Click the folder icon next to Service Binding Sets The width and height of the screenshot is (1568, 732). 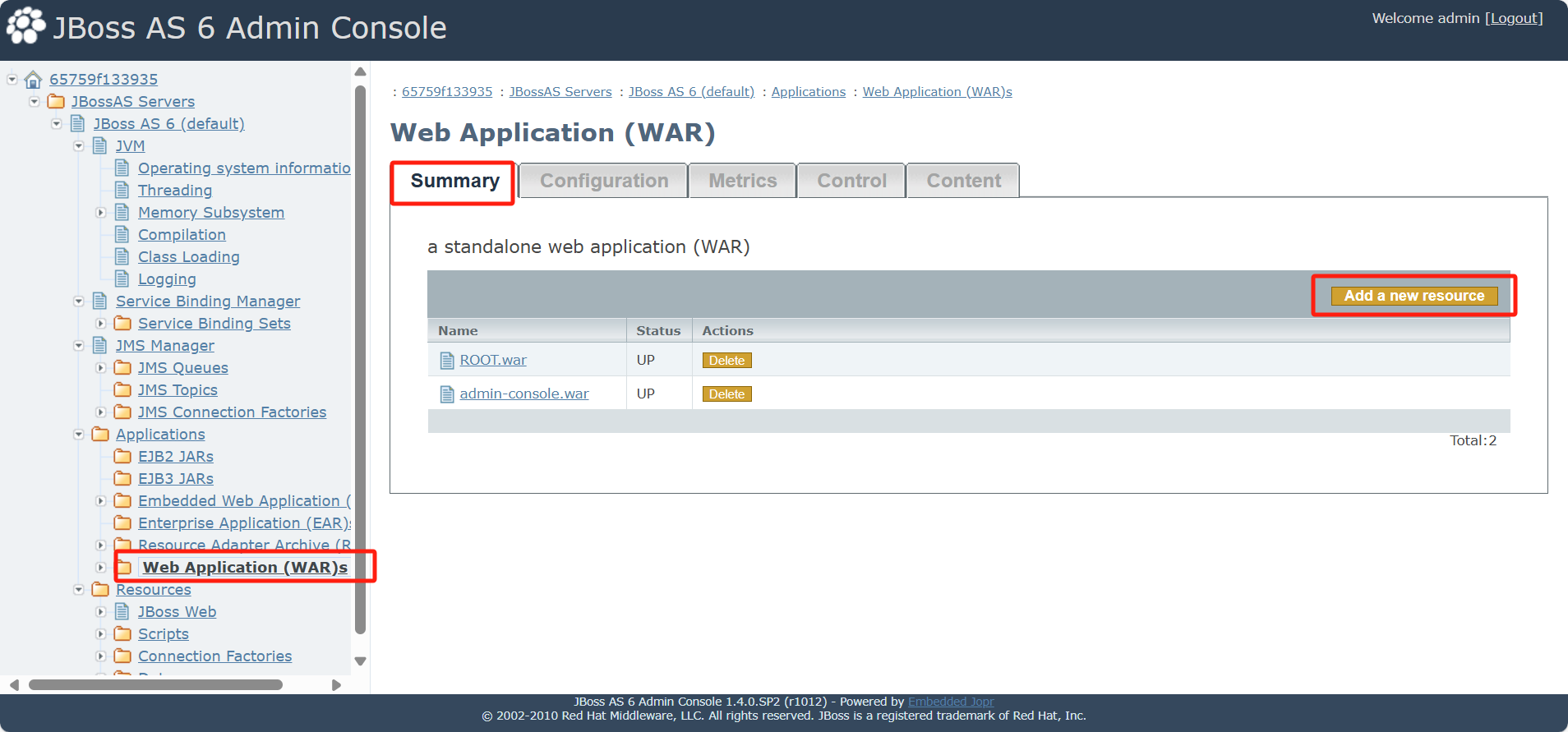click(x=122, y=324)
